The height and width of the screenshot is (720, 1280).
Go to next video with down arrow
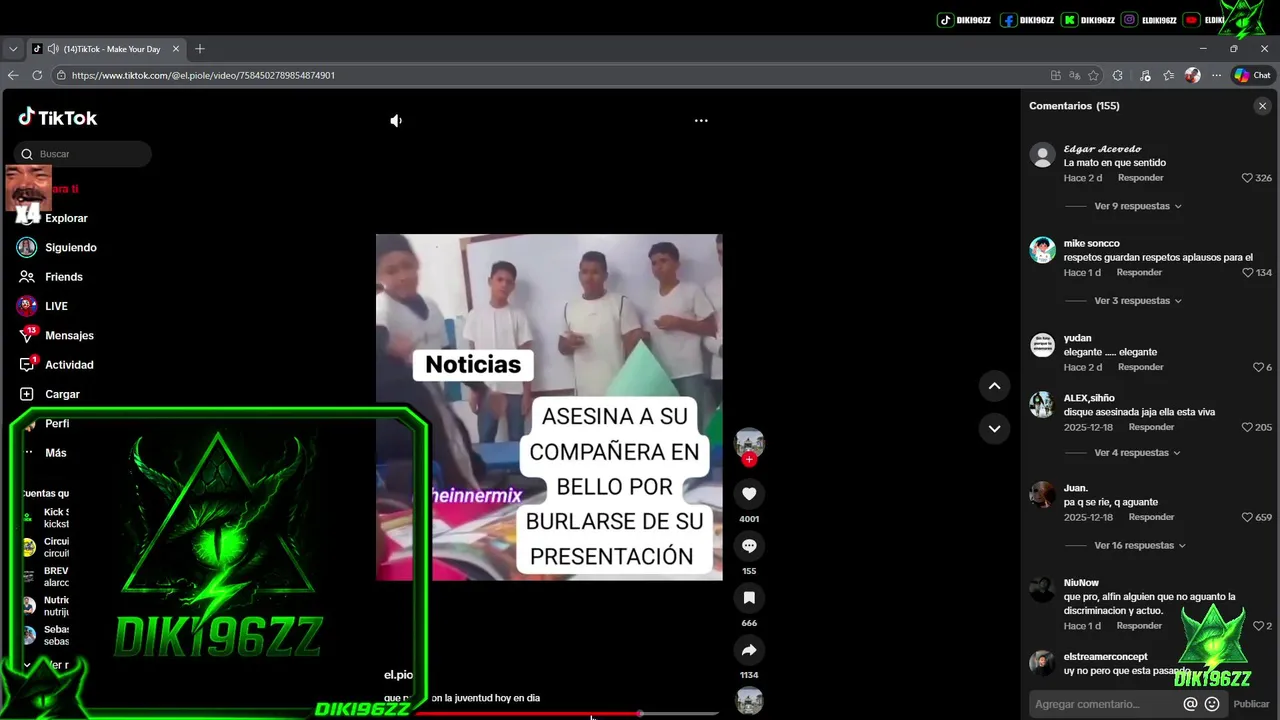(x=994, y=429)
